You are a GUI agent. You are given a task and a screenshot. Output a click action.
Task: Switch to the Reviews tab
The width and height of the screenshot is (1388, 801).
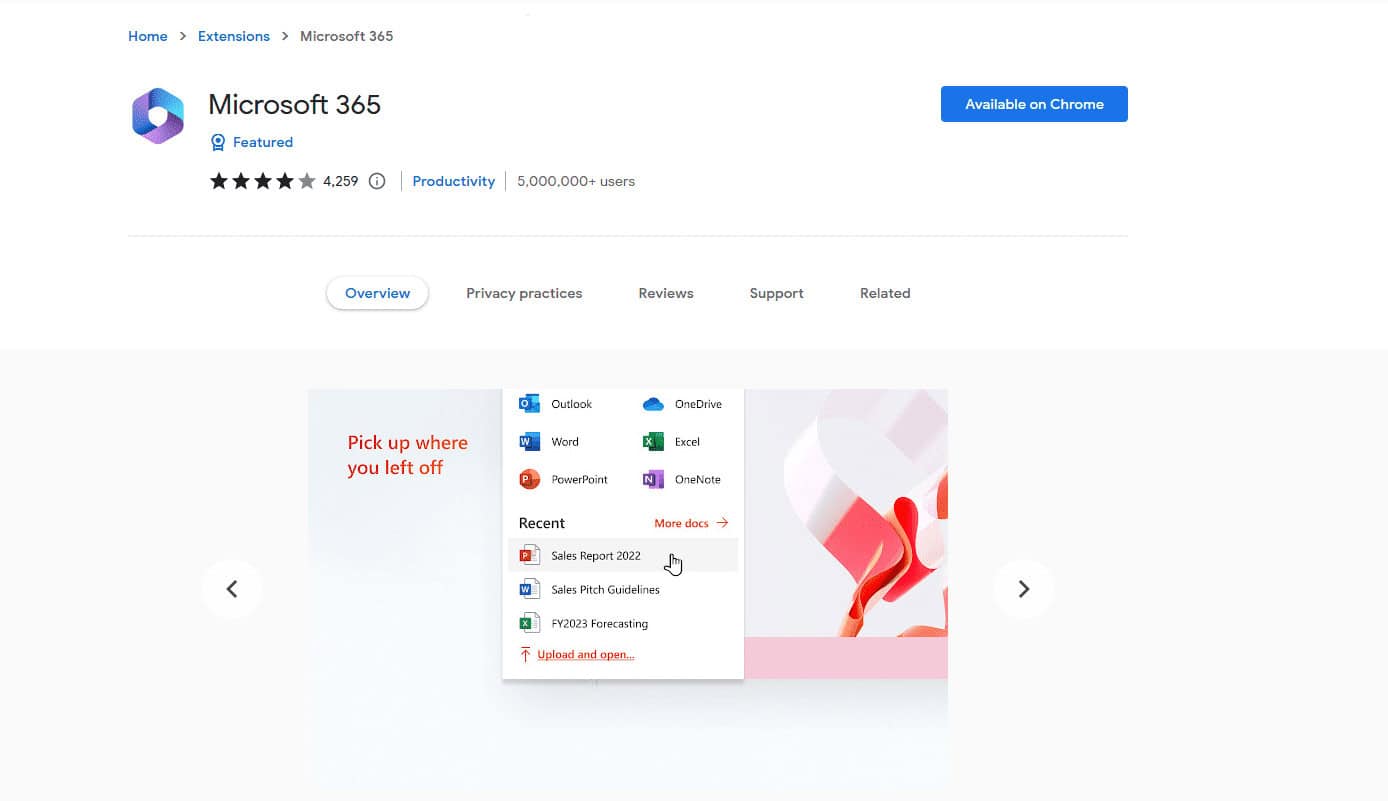(x=666, y=293)
